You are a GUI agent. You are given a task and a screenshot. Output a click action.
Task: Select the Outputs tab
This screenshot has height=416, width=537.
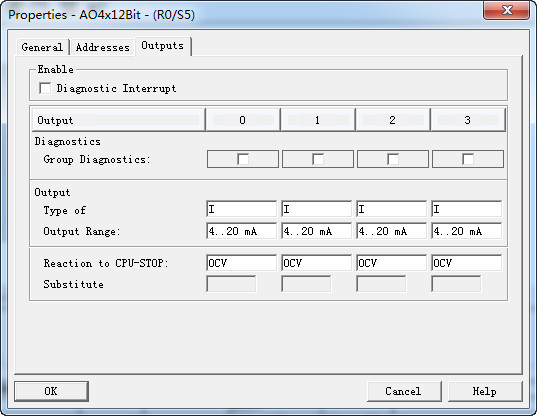pyautogui.click(x=163, y=46)
